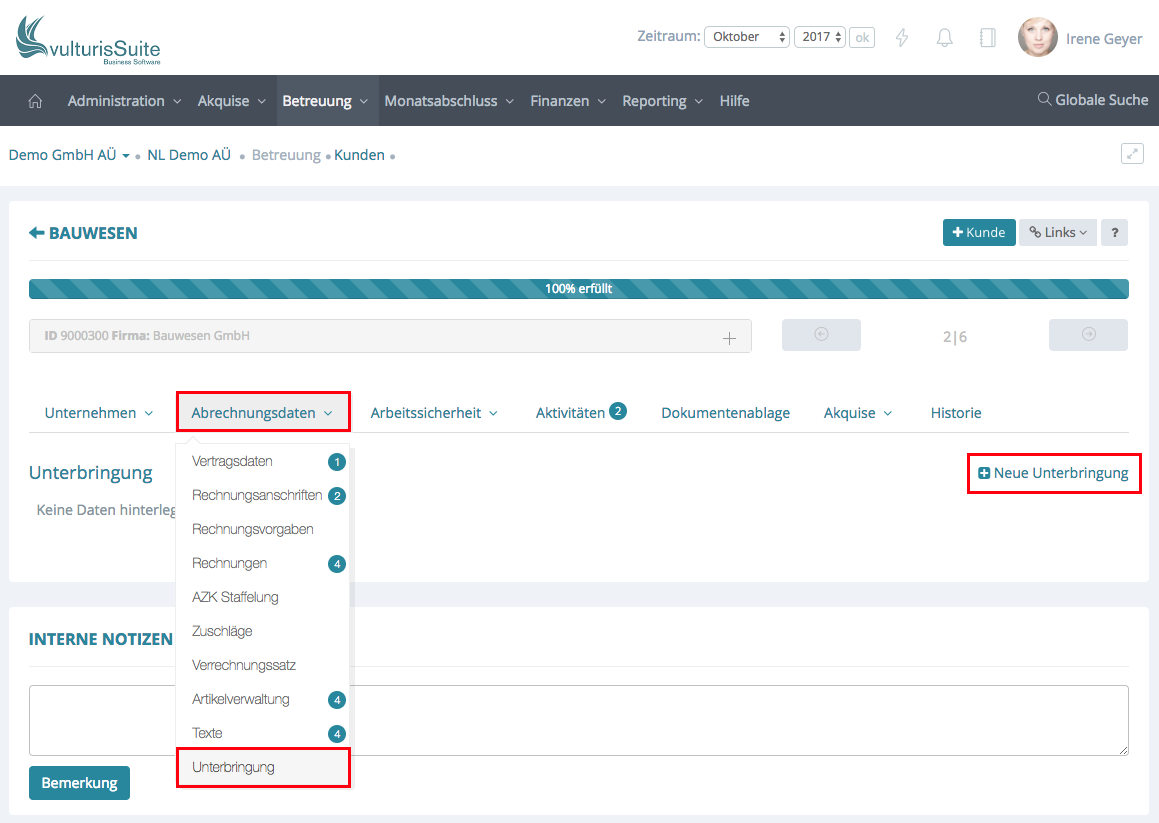Viewport: 1159px width, 823px height.
Task: Open the month dropdown showing Oktober
Action: coord(747,37)
